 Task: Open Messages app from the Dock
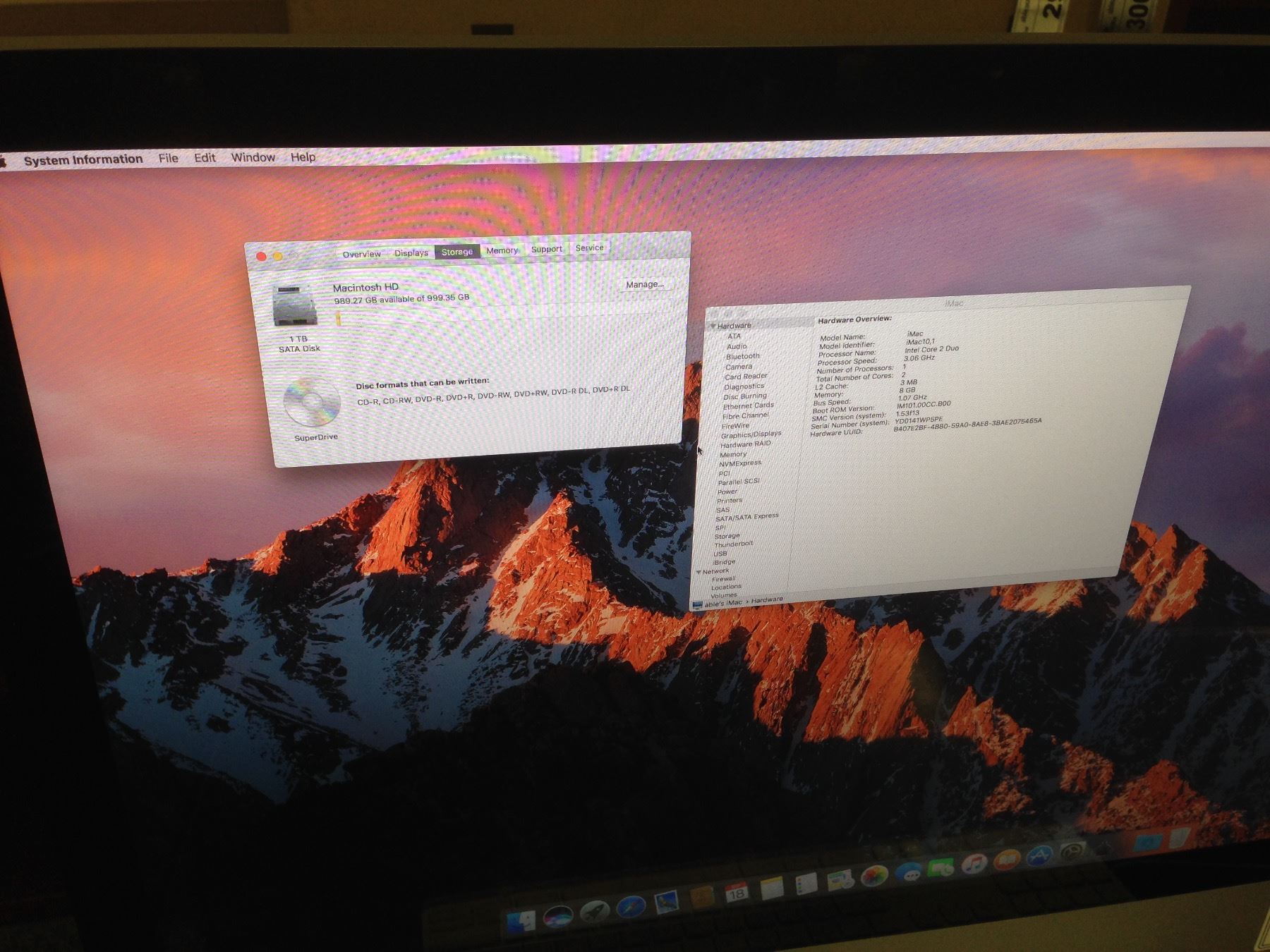coord(909,873)
